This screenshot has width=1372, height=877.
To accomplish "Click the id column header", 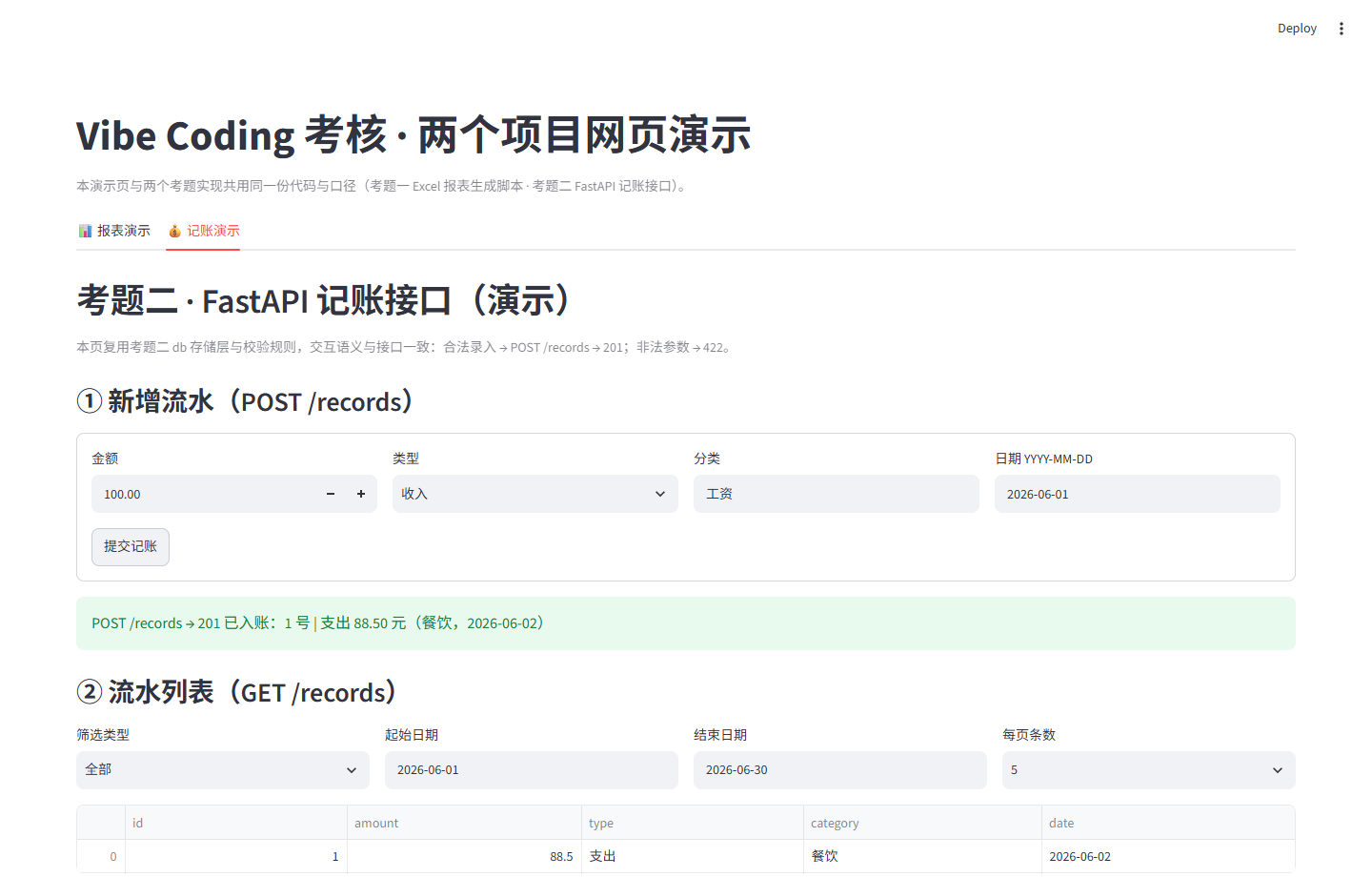I will (x=236, y=823).
